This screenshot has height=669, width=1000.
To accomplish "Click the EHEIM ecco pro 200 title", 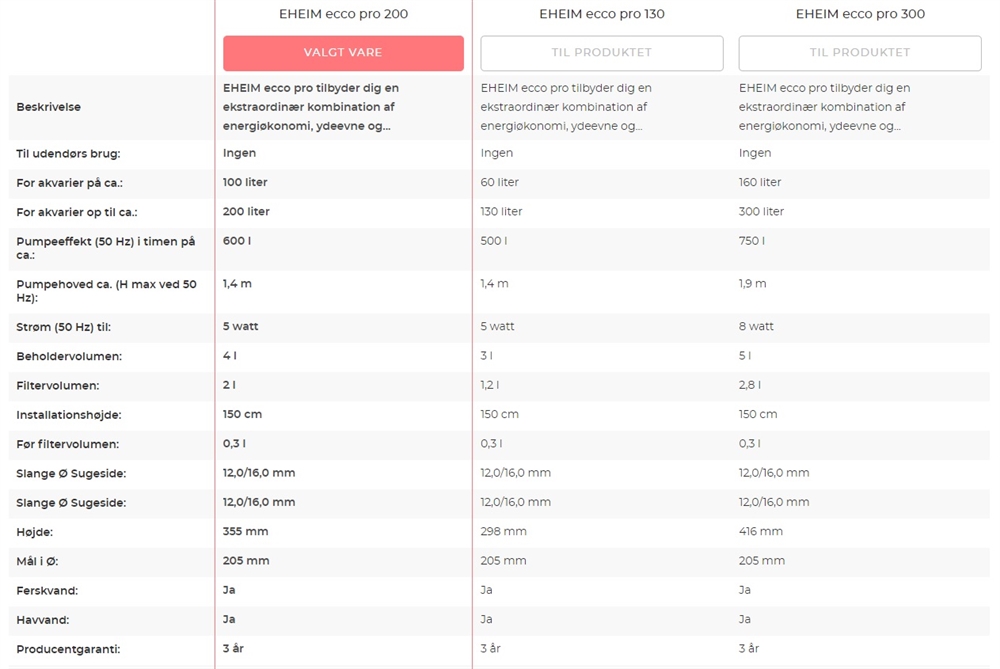I will 343,14.
